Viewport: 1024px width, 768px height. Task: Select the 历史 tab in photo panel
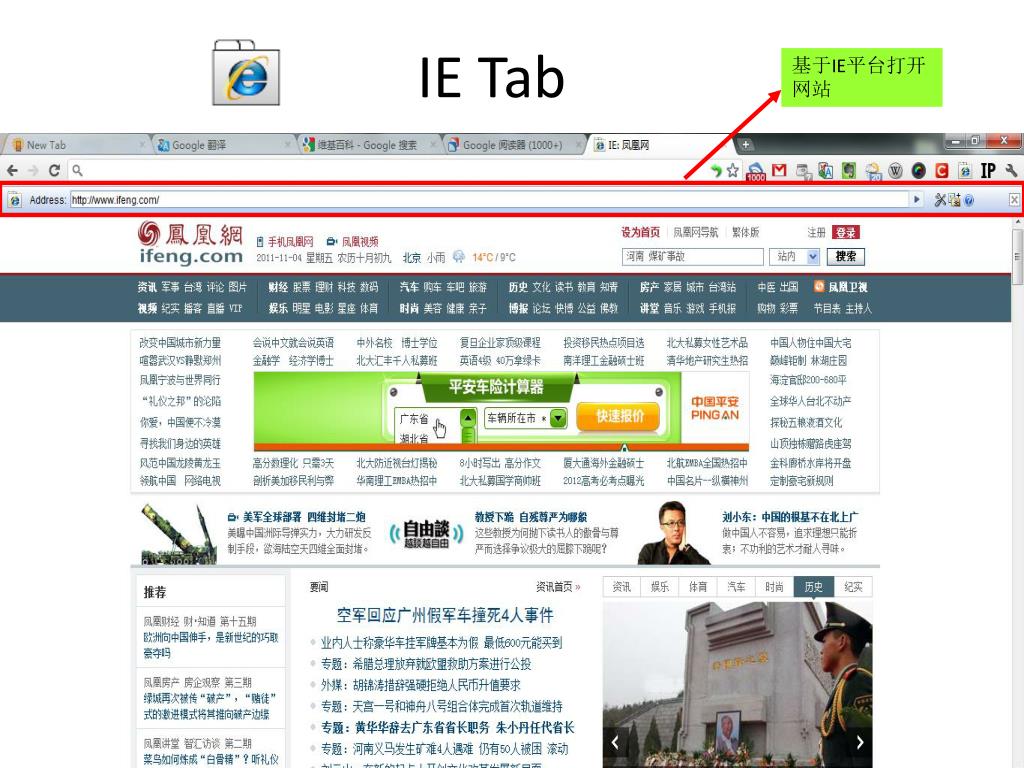click(814, 587)
